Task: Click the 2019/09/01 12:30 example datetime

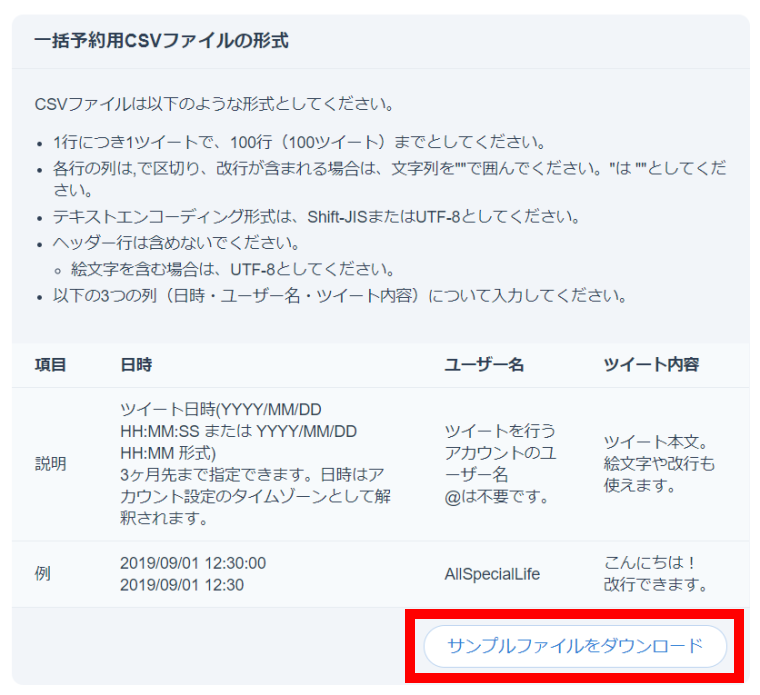Action: [x=181, y=585]
